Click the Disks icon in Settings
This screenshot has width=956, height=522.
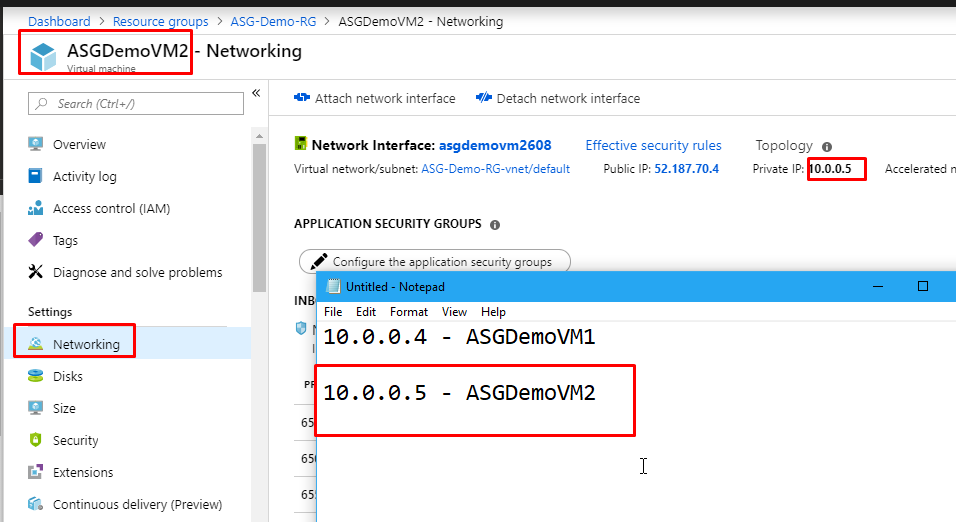pos(36,376)
